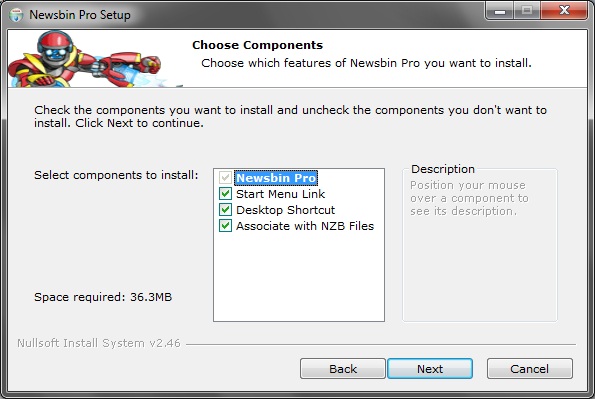
Task: Click empty area of the components list box
Action: [x=299, y=277]
